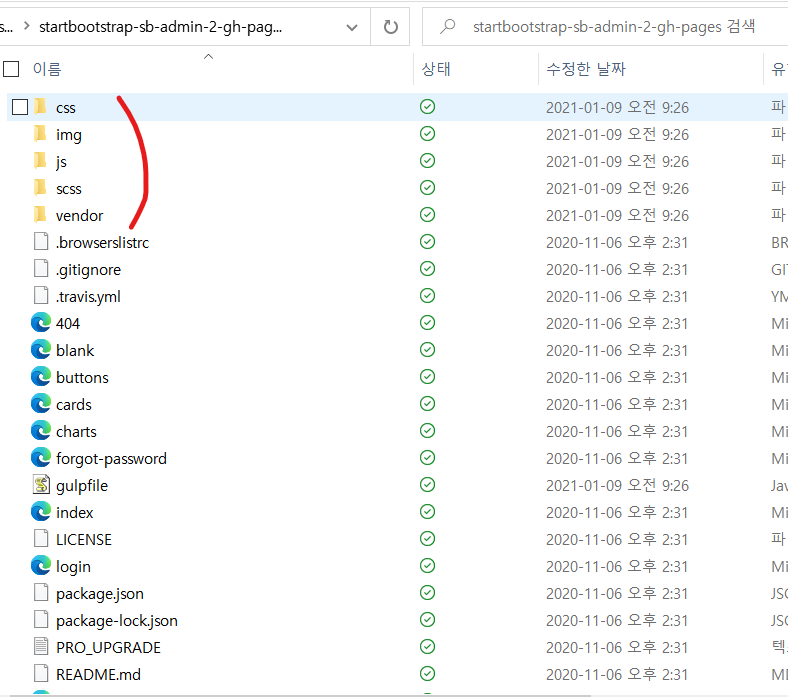Click the css folder icon
The image size is (788, 697).
pos(41,107)
